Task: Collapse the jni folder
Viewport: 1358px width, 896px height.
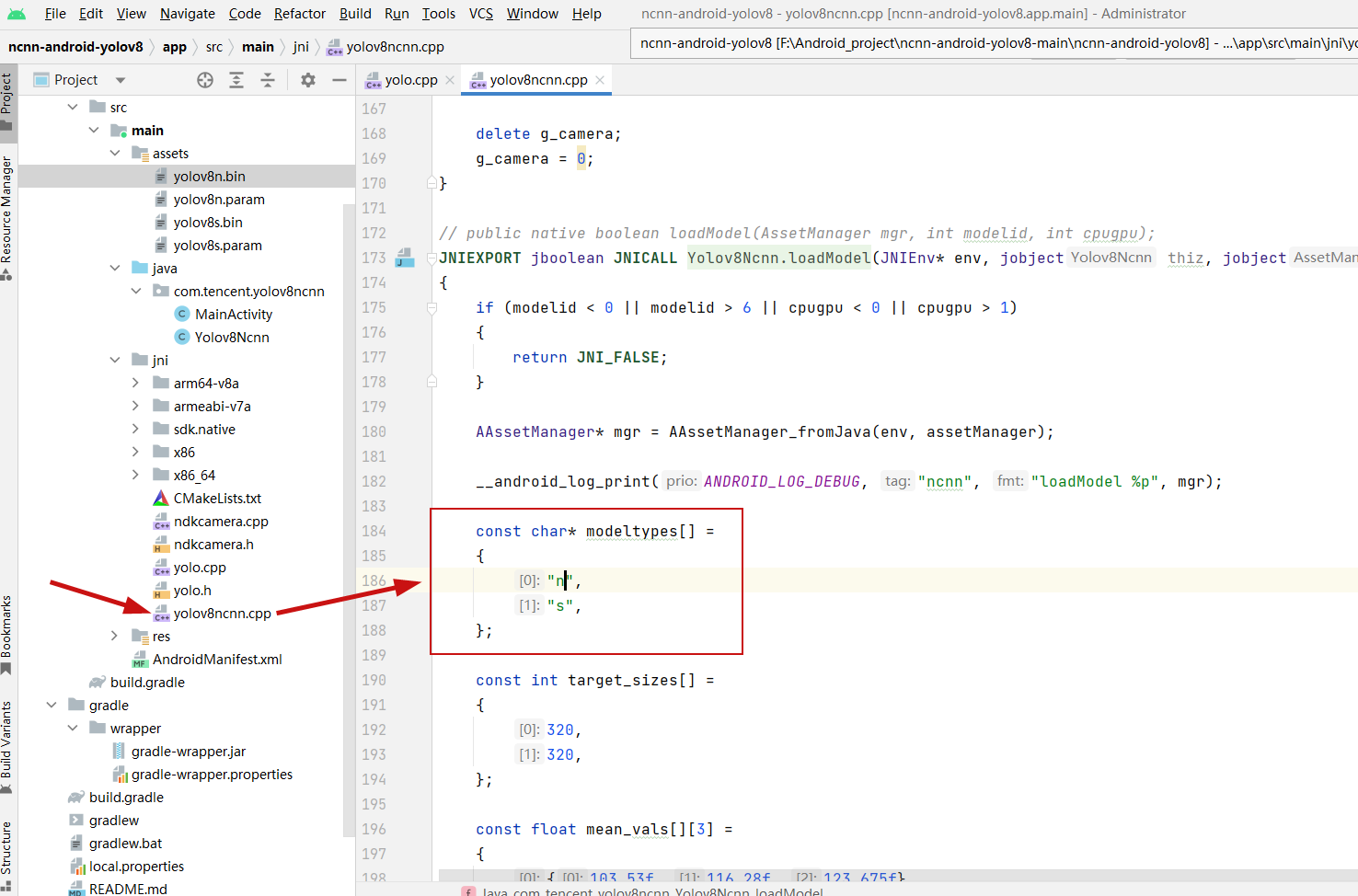Action: (115, 360)
